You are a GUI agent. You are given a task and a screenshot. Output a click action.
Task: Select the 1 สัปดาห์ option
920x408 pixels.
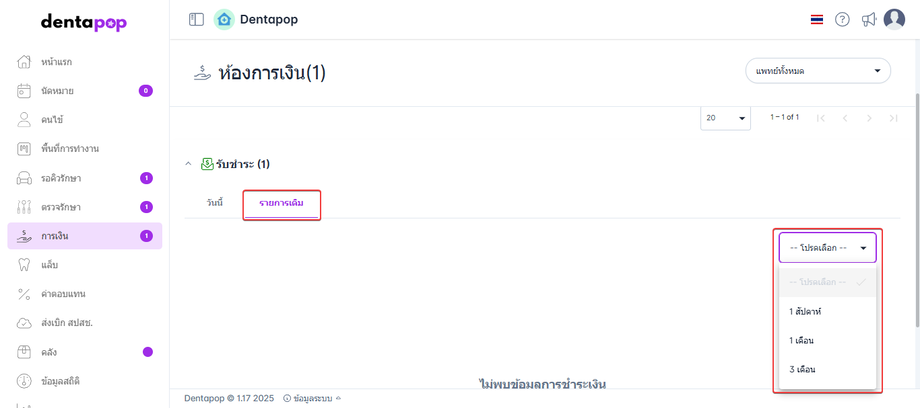805,312
